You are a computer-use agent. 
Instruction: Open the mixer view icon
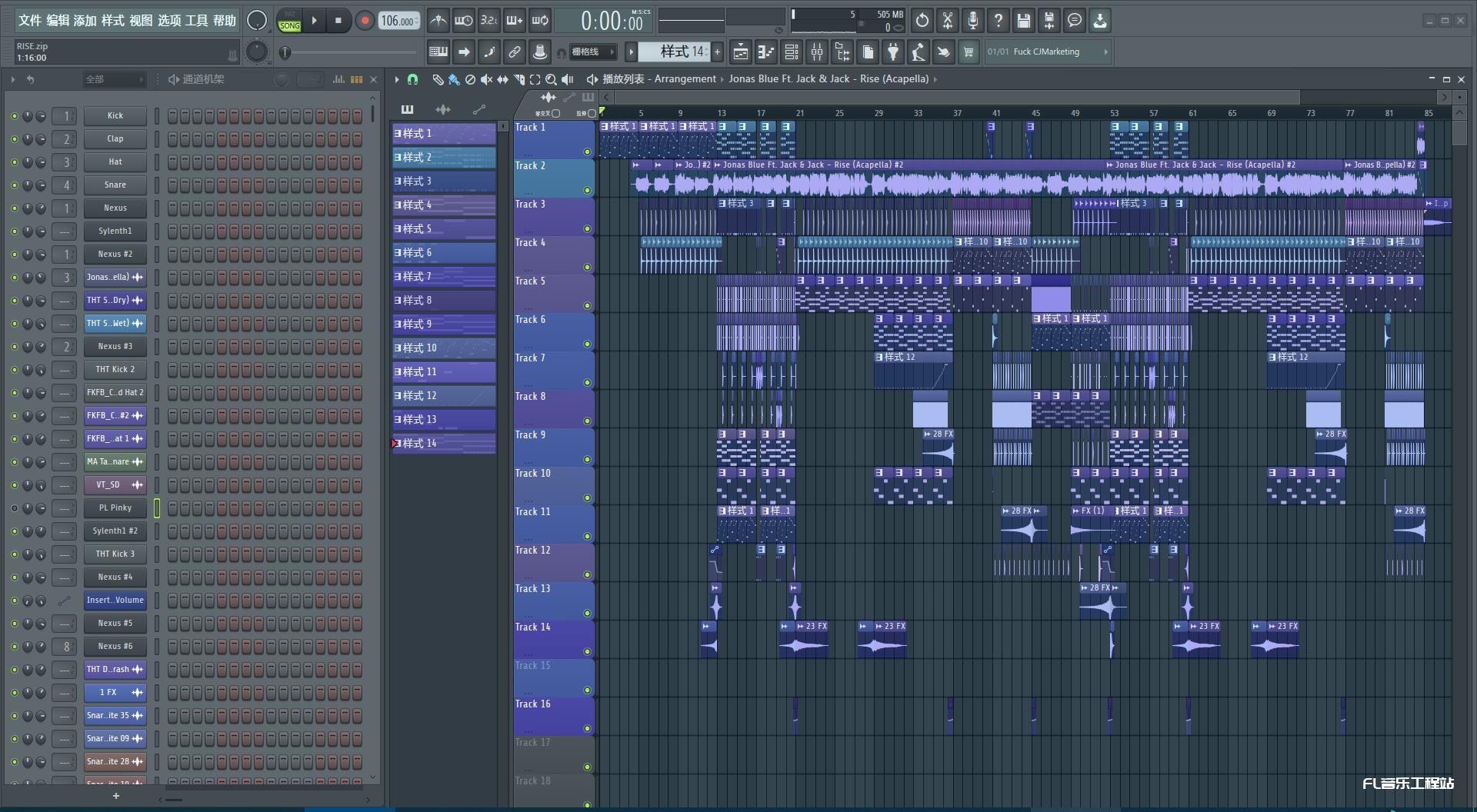click(x=817, y=52)
